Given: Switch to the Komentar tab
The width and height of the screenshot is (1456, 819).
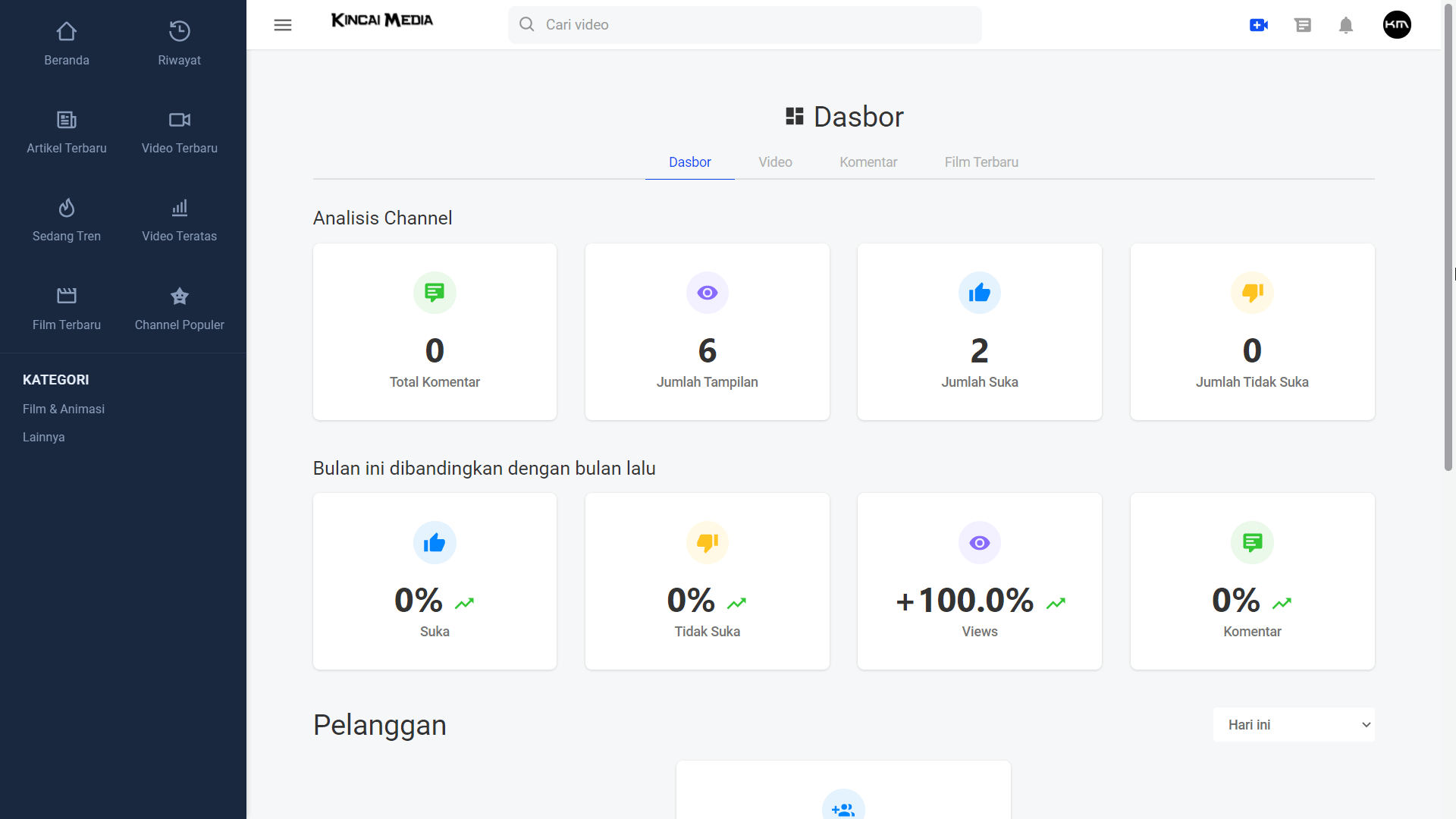Looking at the screenshot, I should 868,162.
